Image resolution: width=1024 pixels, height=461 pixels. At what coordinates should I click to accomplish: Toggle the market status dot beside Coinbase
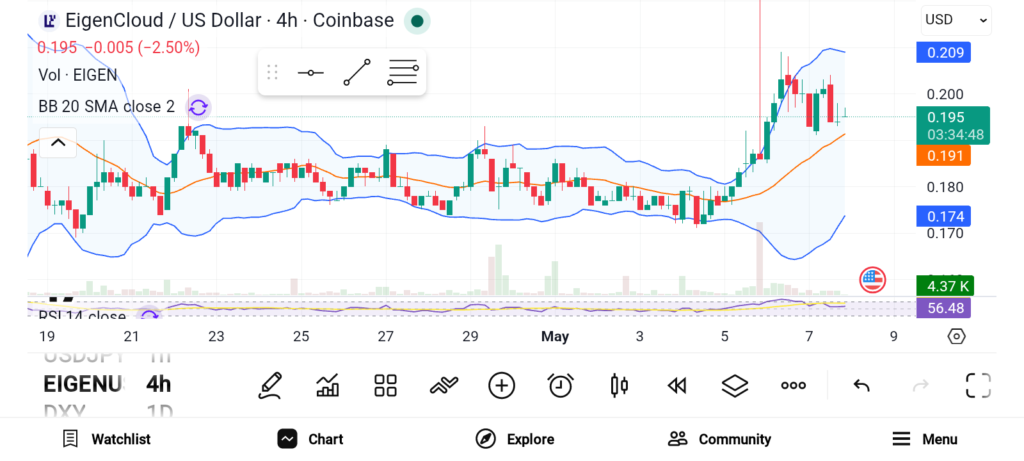coord(417,21)
